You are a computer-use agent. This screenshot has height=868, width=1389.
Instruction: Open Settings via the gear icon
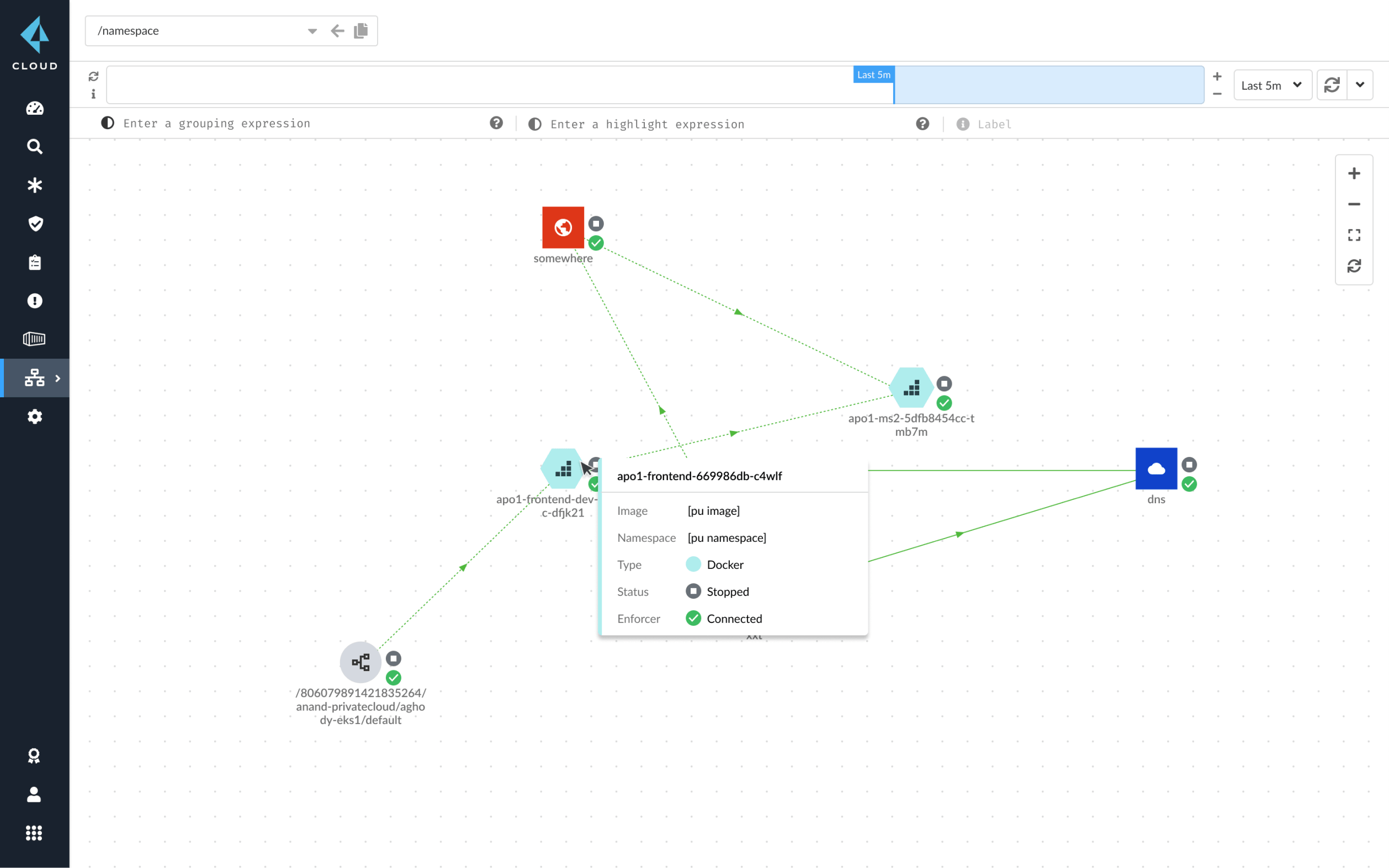click(34, 417)
